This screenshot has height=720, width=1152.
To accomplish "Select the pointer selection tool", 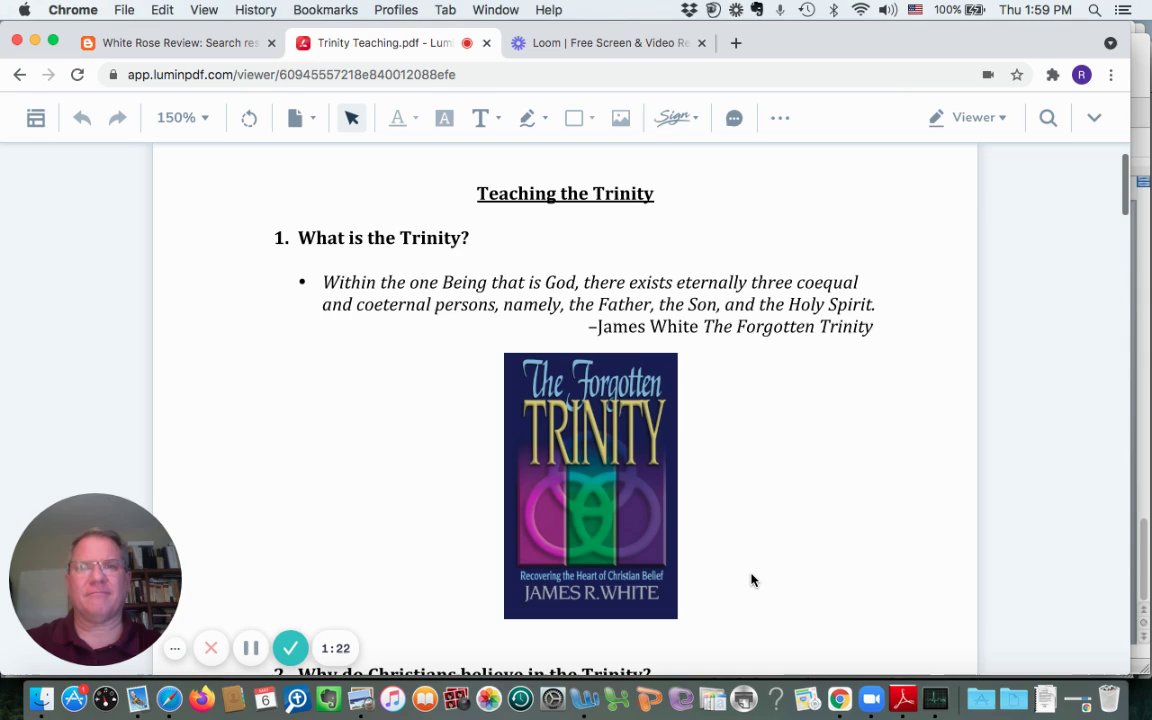I will tap(352, 118).
